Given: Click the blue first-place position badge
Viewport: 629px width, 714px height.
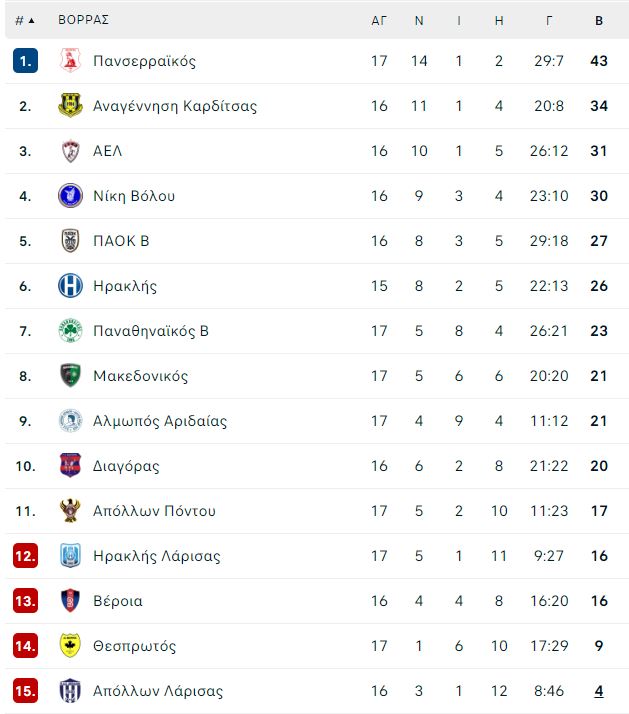Looking at the screenshot, I should [x=26, y=61].
